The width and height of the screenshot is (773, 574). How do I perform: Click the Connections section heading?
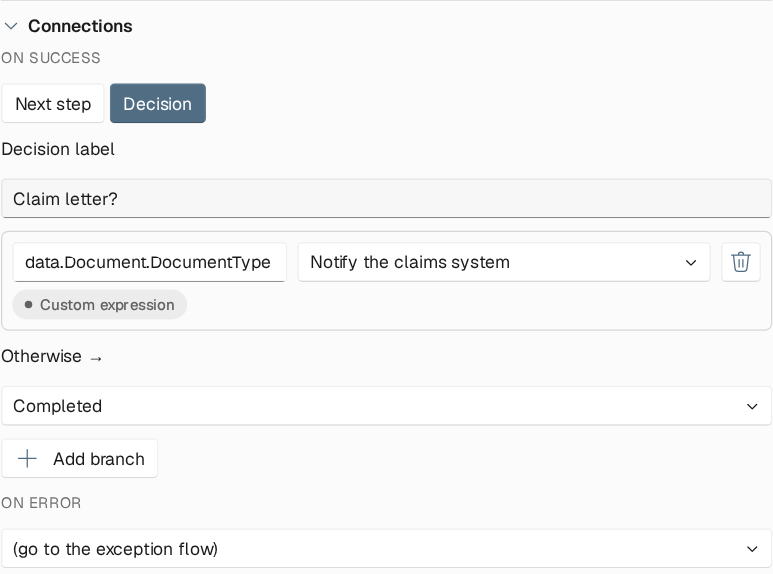(x=80, y=26)
